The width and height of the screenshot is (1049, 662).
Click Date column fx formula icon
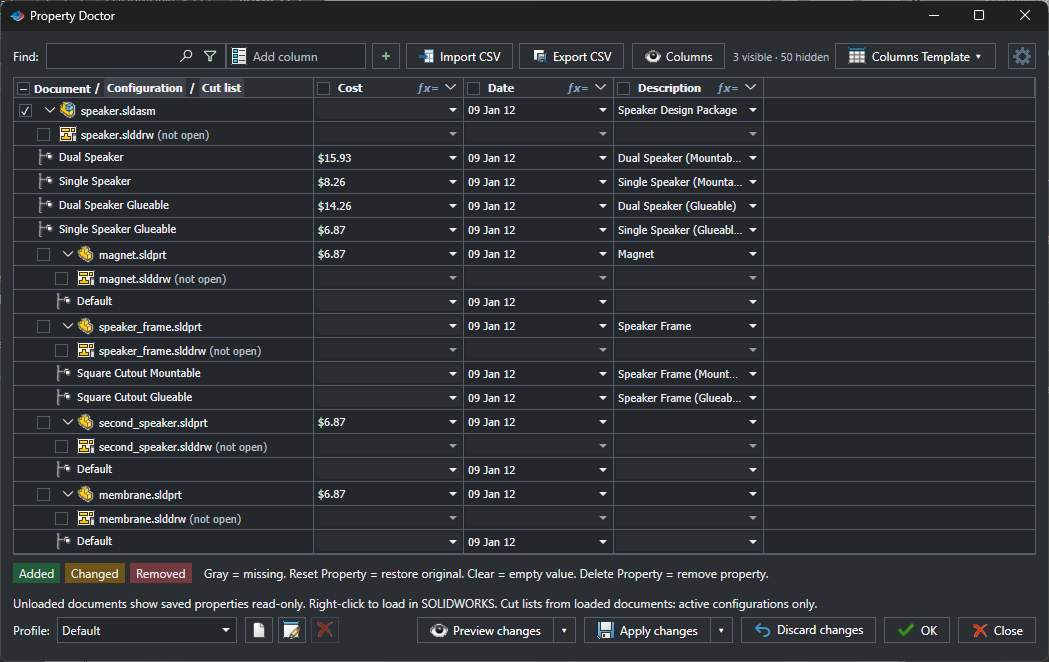pos(577,88)
